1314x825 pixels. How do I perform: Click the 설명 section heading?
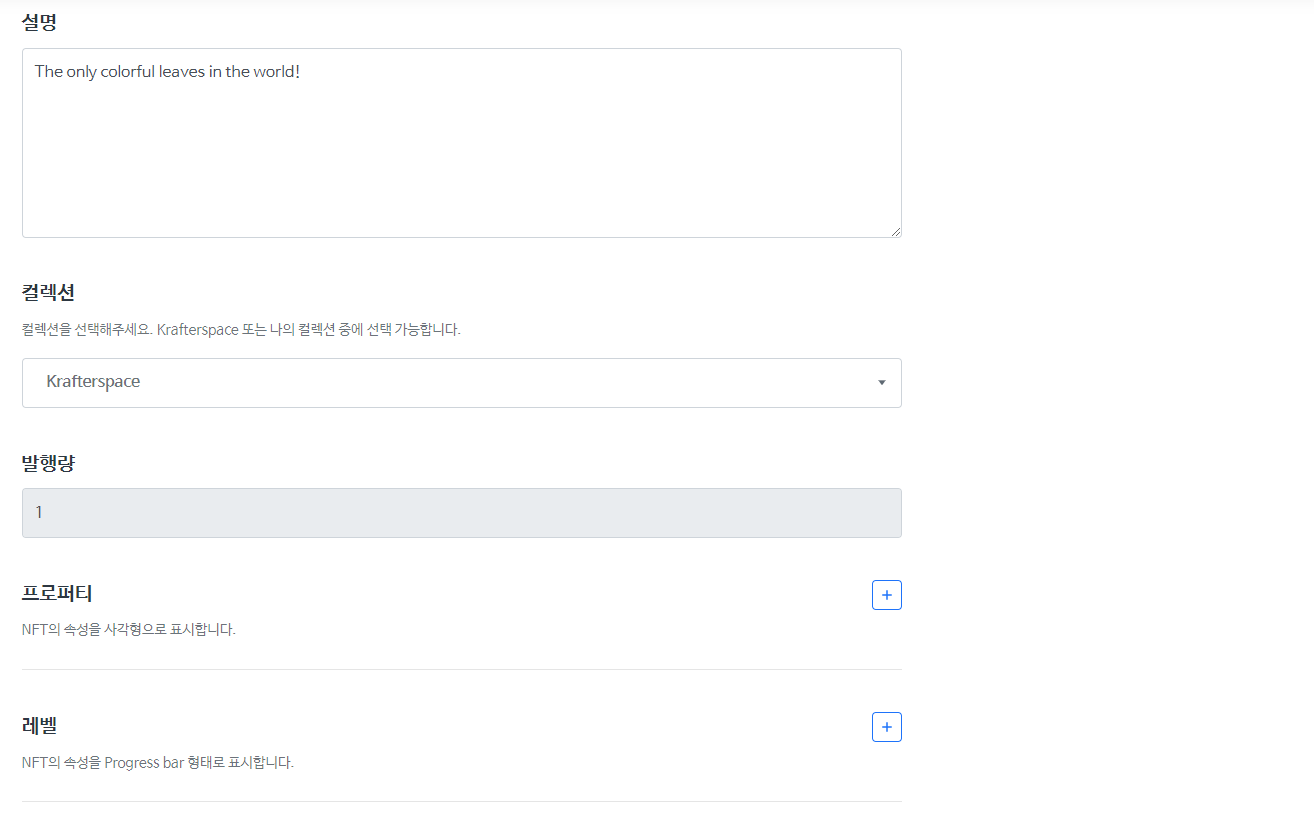pyautogui.click(x=39, y=21)
